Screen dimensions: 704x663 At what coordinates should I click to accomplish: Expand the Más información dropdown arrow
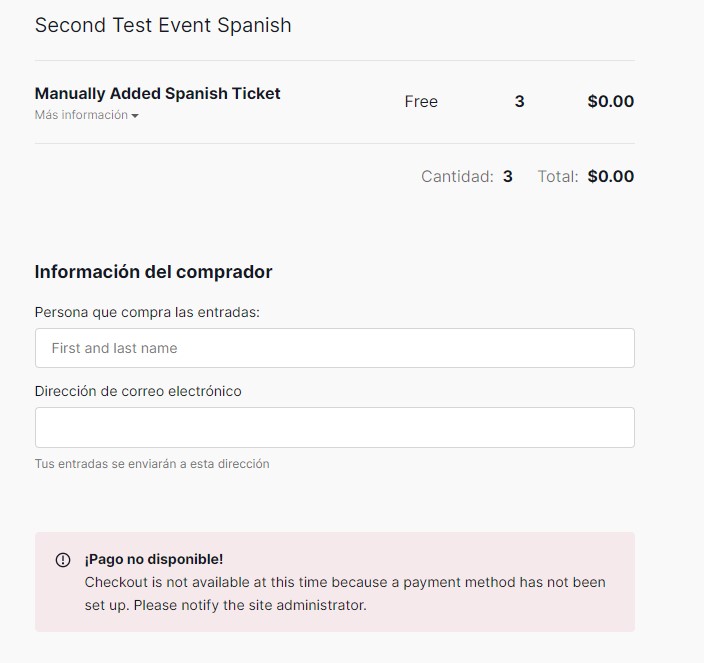tap(135, 116)
